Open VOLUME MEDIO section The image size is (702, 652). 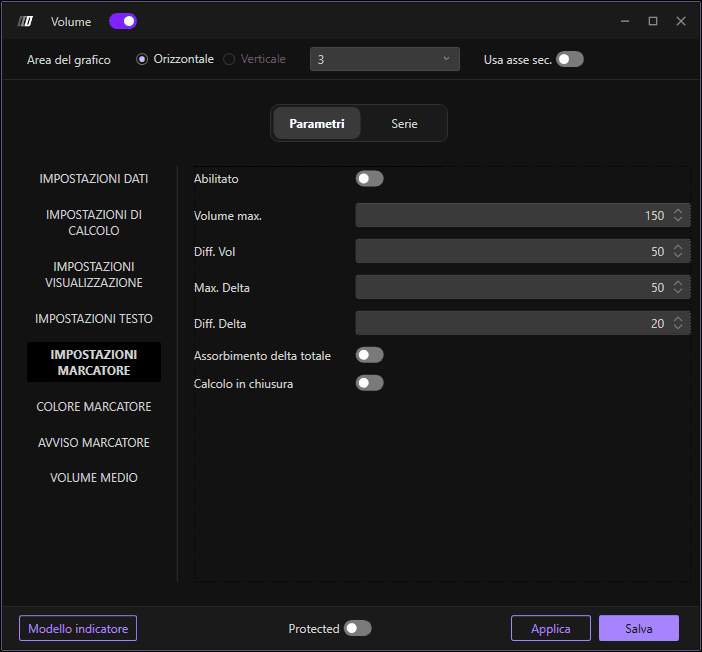tap(94, 478)
